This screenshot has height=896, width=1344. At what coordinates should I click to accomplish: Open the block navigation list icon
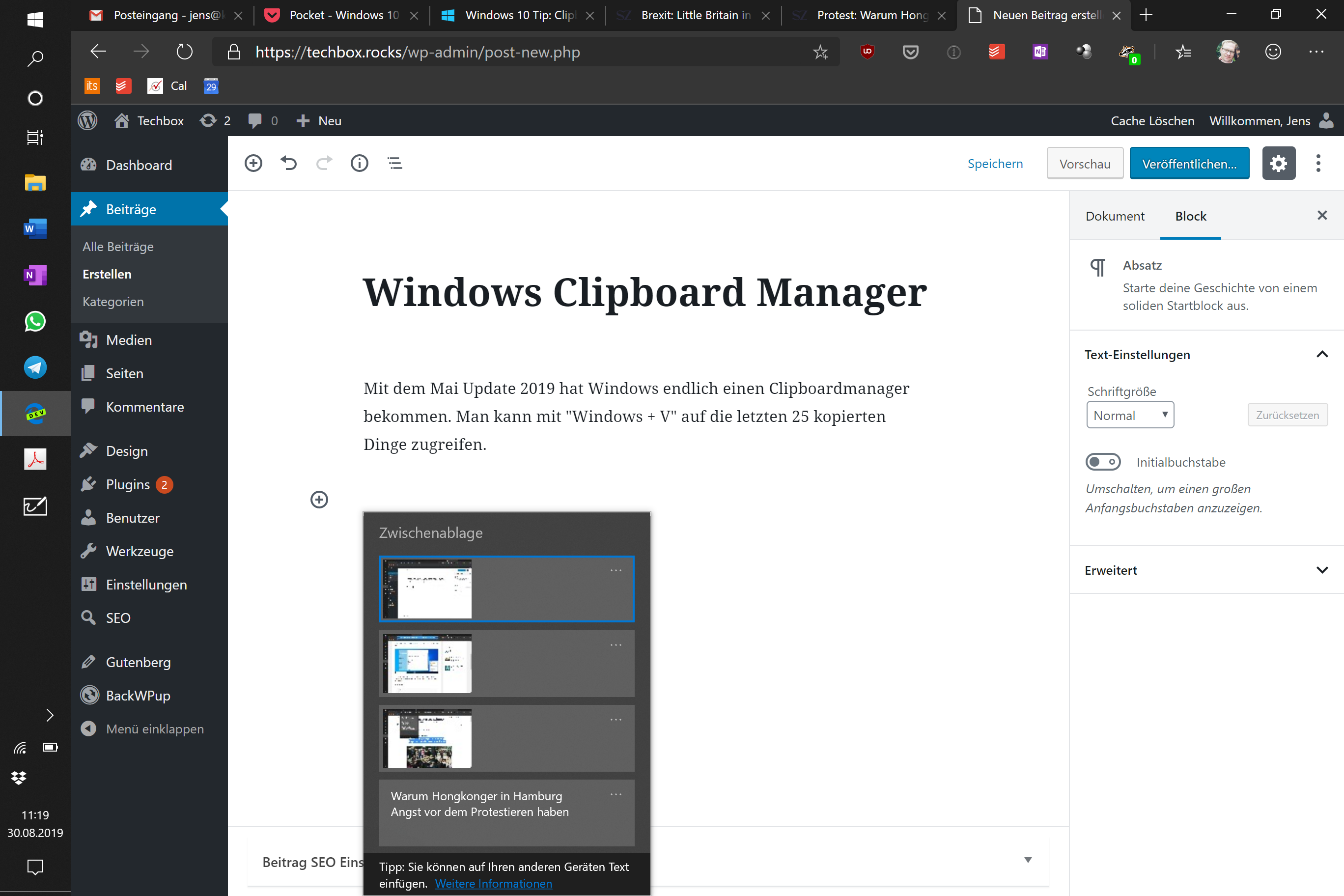pyautogui.click(x=395, y=164)
